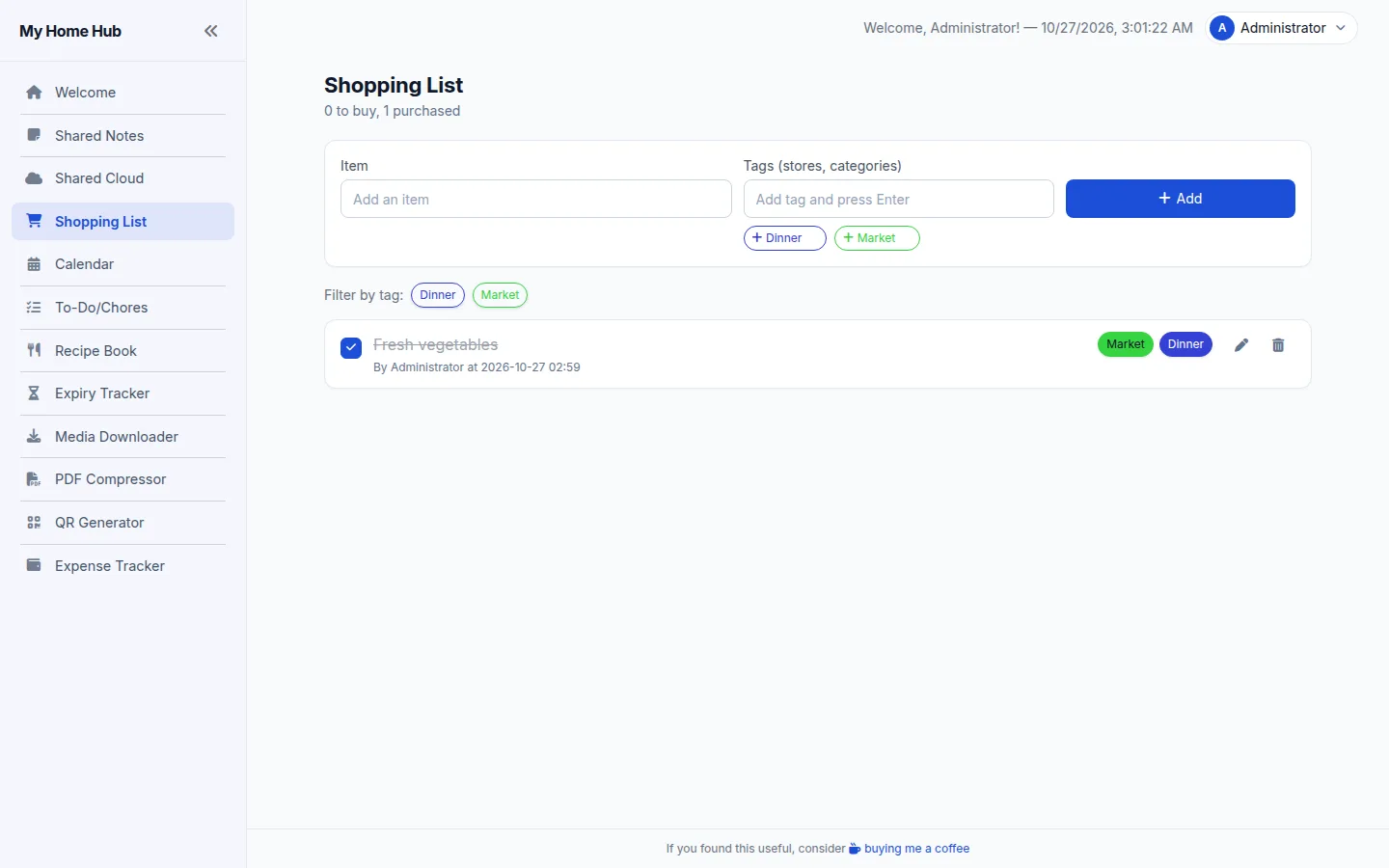1389x868 pixels.
Task: Add the suggested Market tag
Action: click(876, 238)
